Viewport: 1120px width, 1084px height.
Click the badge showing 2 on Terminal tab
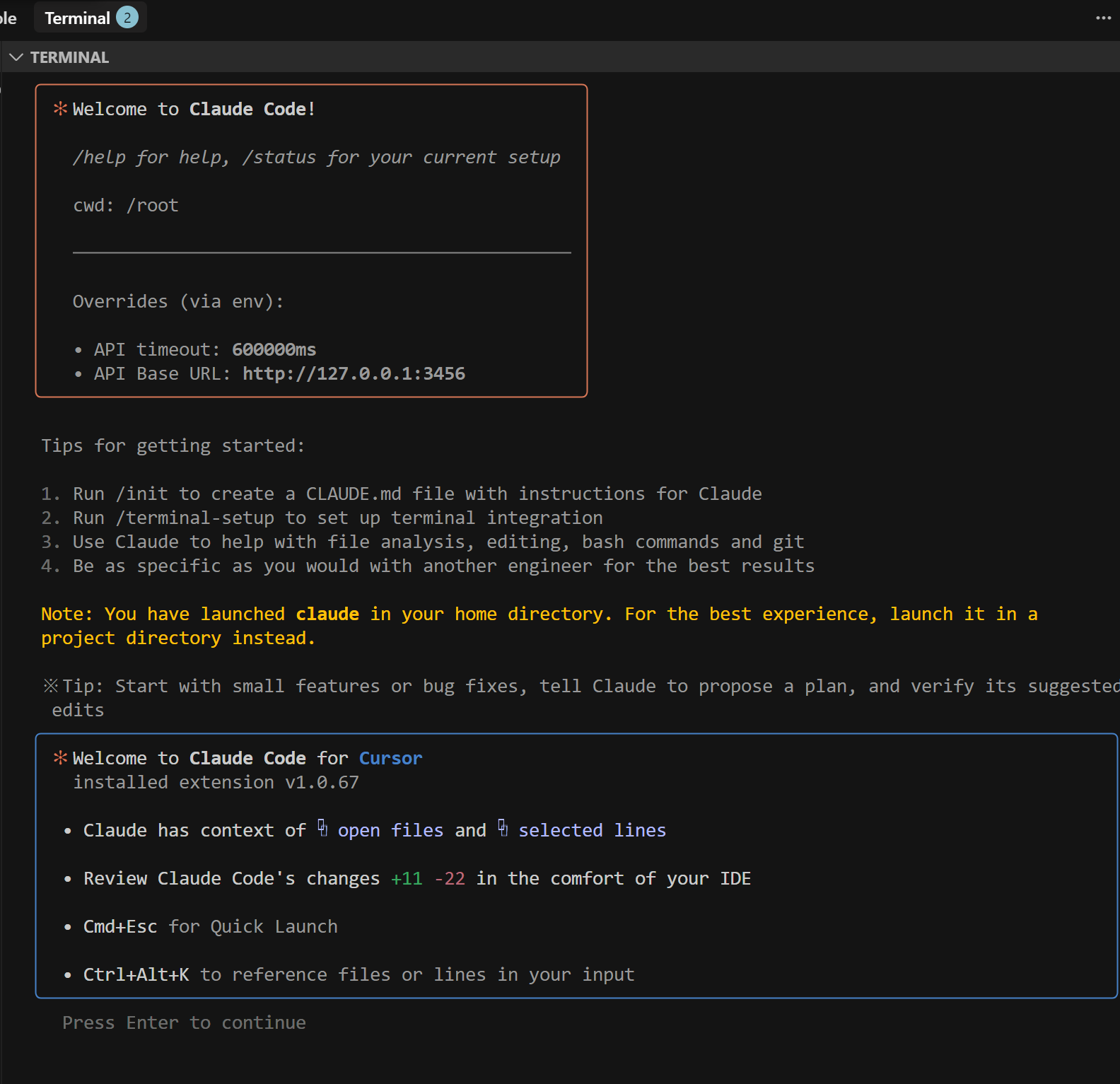[127, 18]
